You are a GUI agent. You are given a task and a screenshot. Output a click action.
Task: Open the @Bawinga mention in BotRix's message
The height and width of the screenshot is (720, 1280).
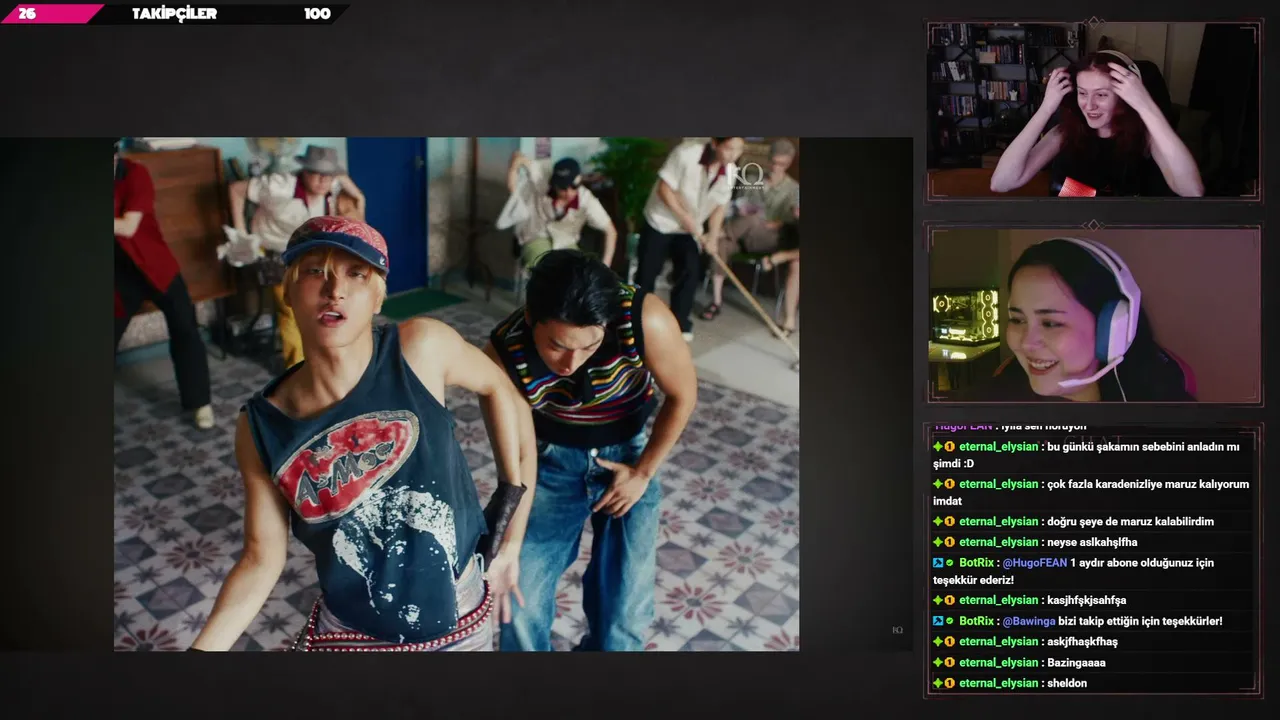(x=1030, y=621)
